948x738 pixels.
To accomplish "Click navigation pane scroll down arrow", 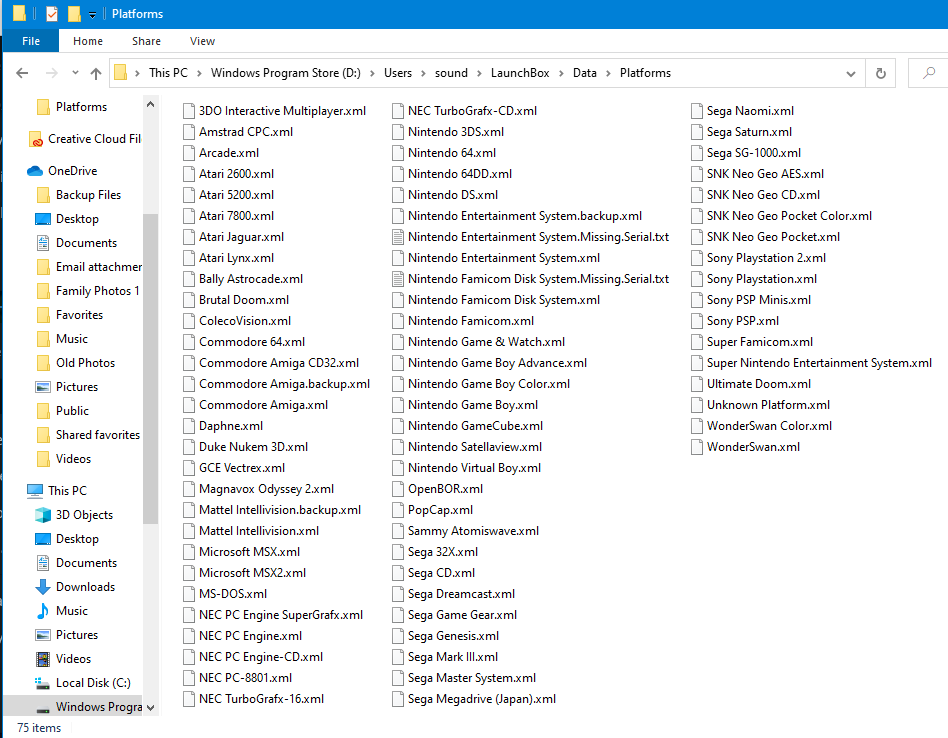I will 151,707.
